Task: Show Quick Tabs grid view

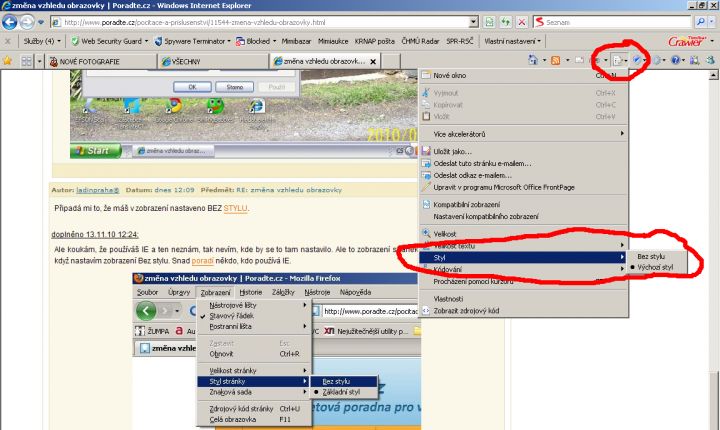Action: (x=27, y=61)
